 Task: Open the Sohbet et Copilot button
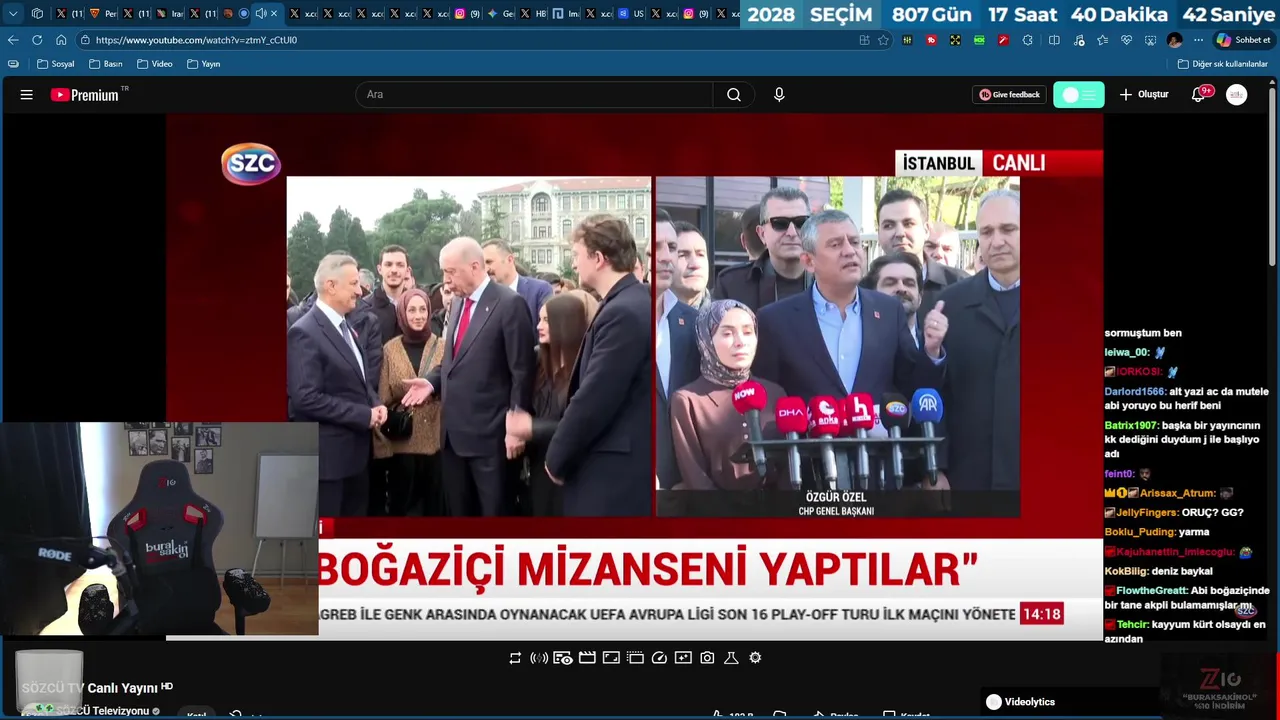[1243, 40]
